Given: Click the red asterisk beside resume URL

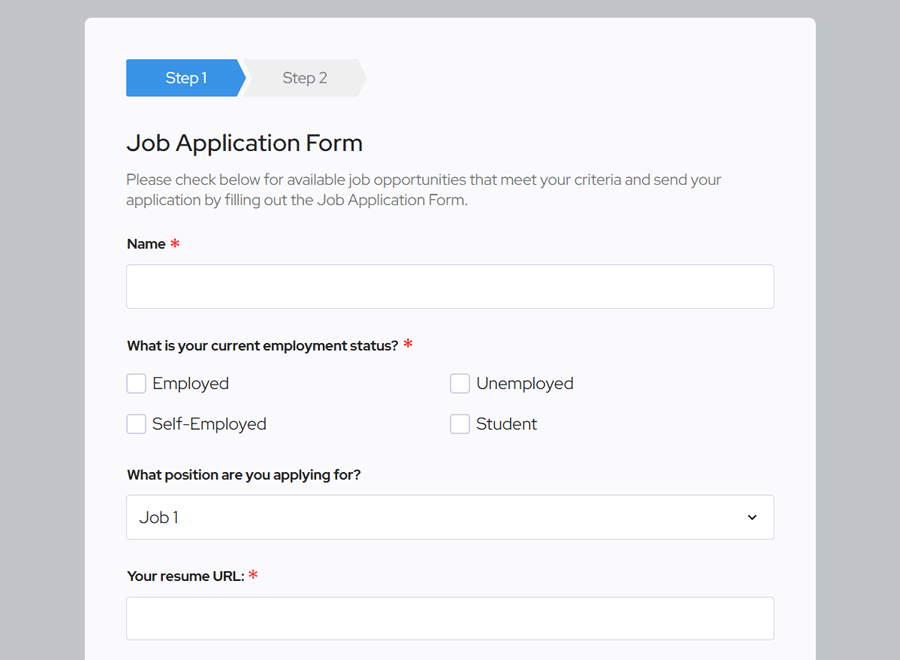Looking at the screenshot, I should tap(253, 575).
